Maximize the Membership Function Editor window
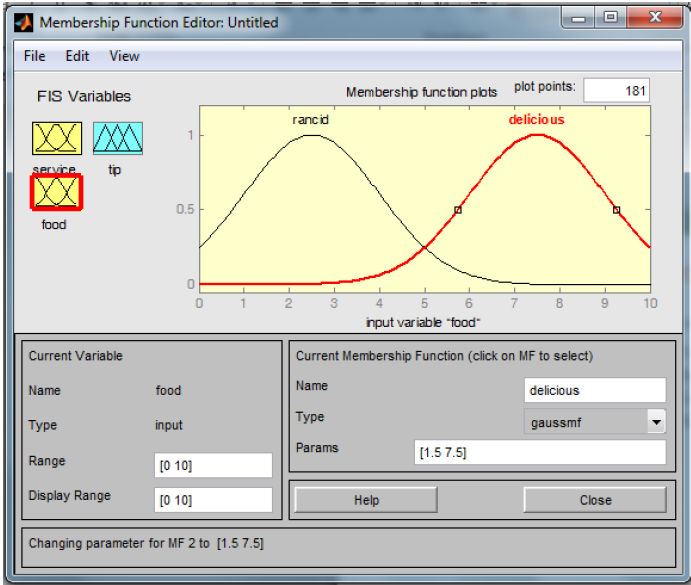 (610, 18)
